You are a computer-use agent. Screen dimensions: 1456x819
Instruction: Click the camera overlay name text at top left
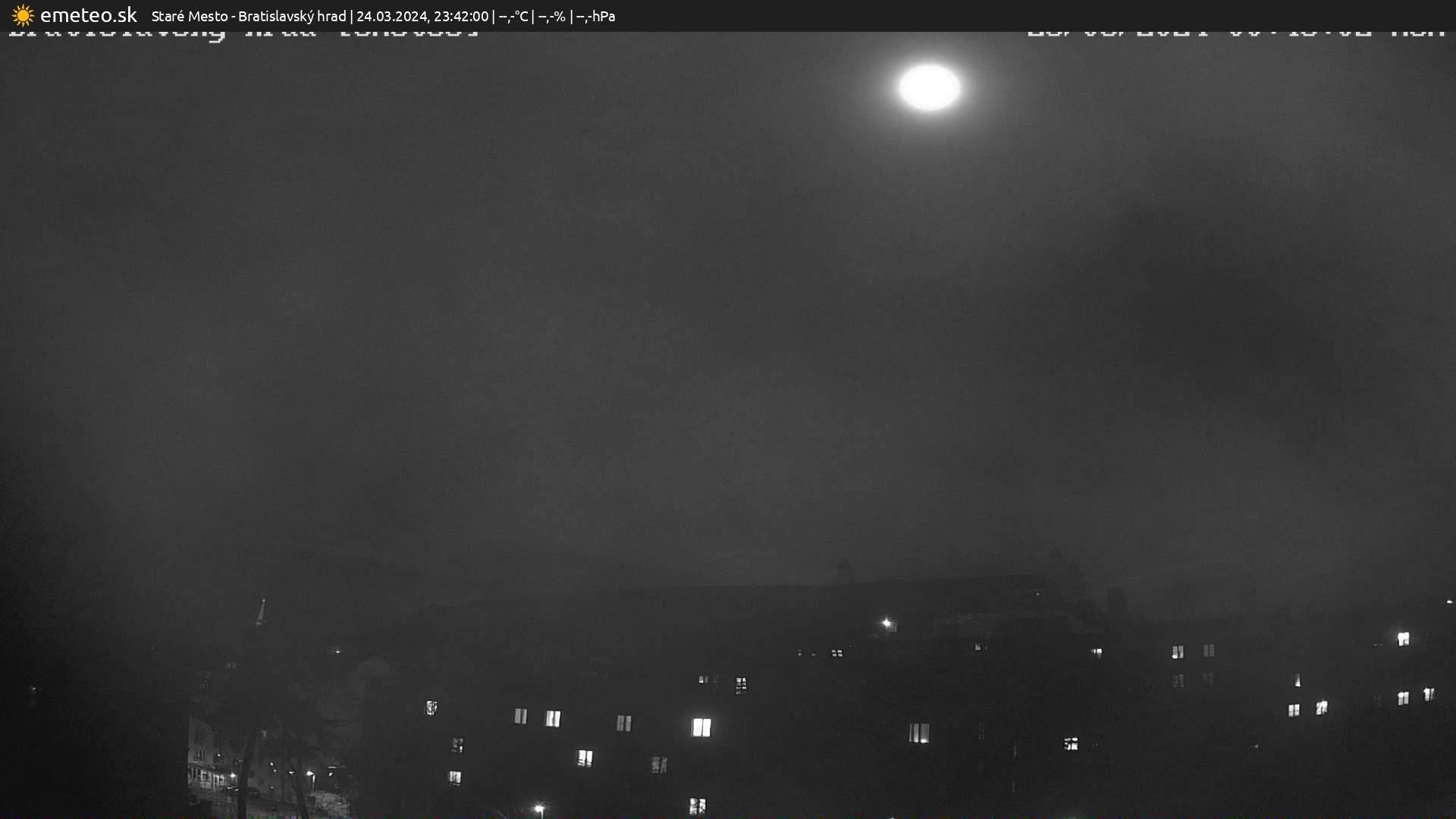[243, 33]
